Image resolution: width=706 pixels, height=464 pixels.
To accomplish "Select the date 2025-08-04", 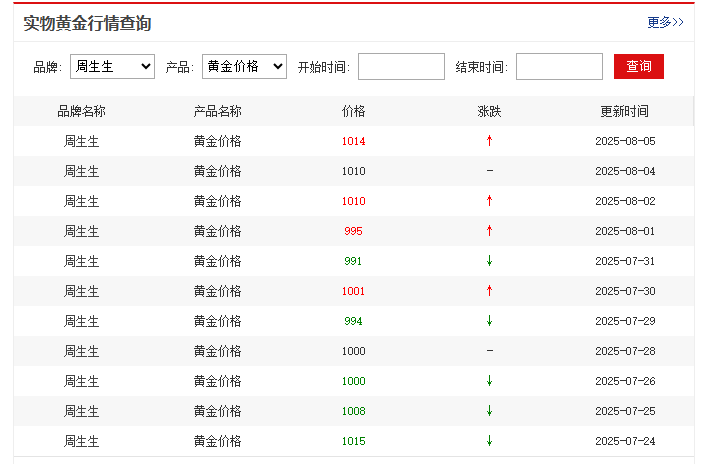I will (x=625, y=171).
